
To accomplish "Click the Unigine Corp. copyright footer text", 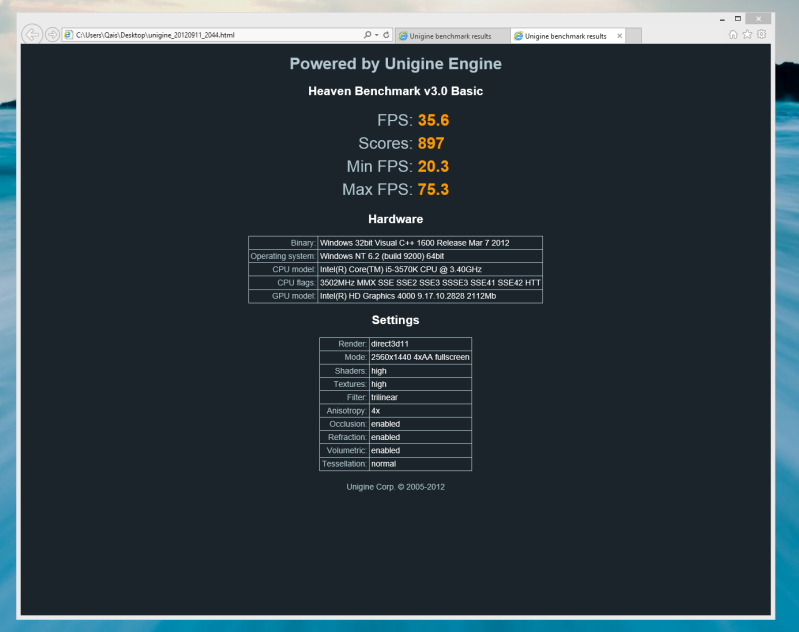I will coord(395,487).
